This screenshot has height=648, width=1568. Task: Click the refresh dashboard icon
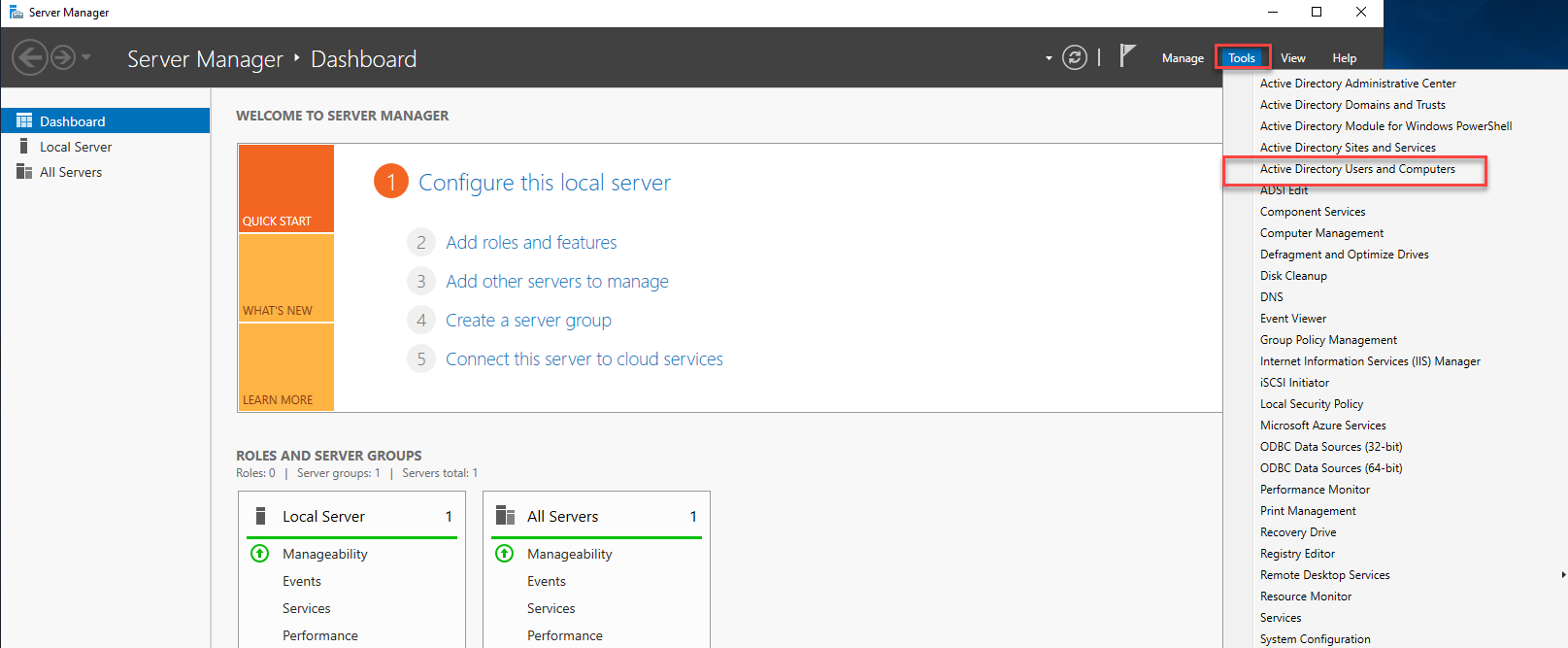(x=1075, y=57)
